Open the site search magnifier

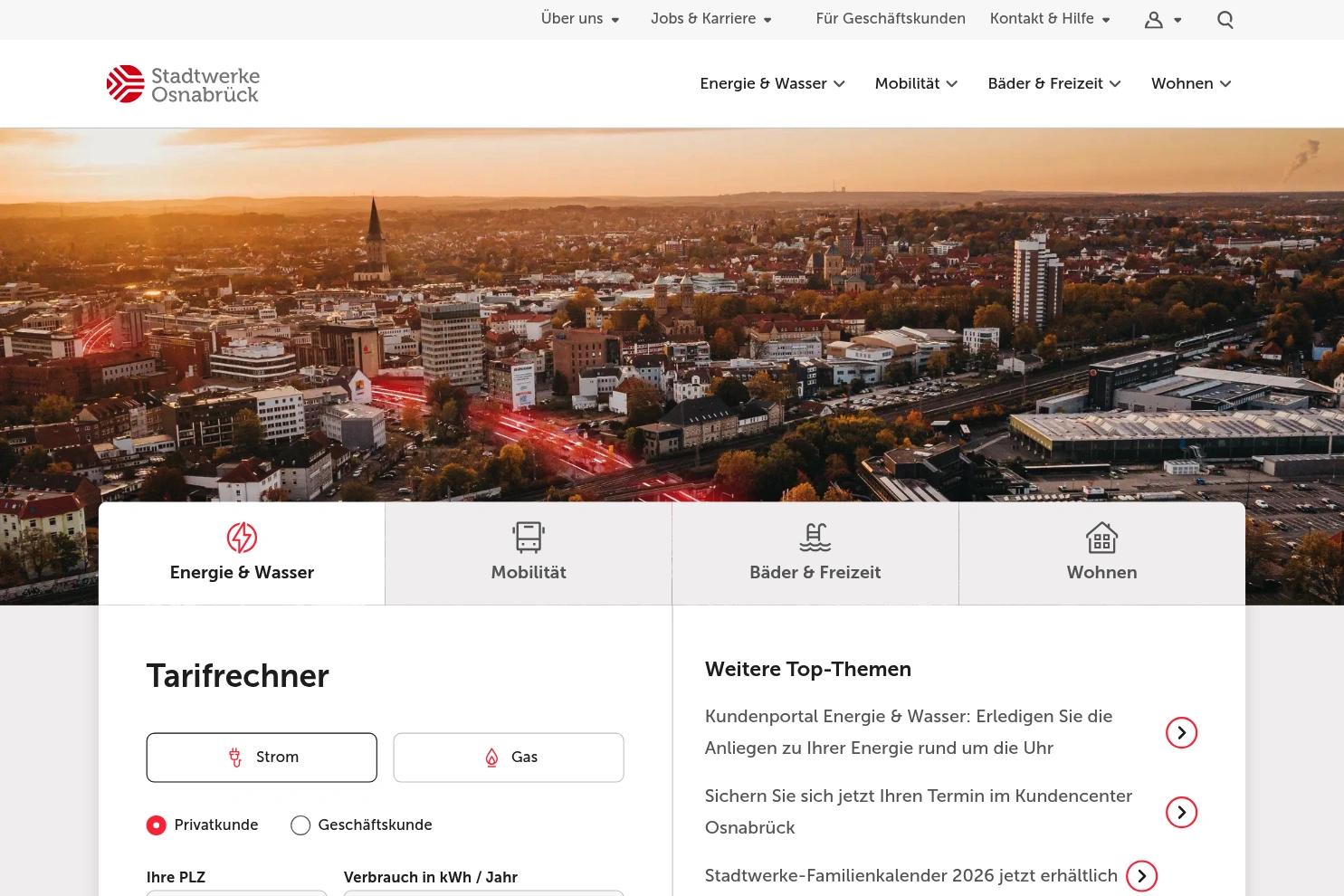pyautogui.click(x=1225, y=19)
